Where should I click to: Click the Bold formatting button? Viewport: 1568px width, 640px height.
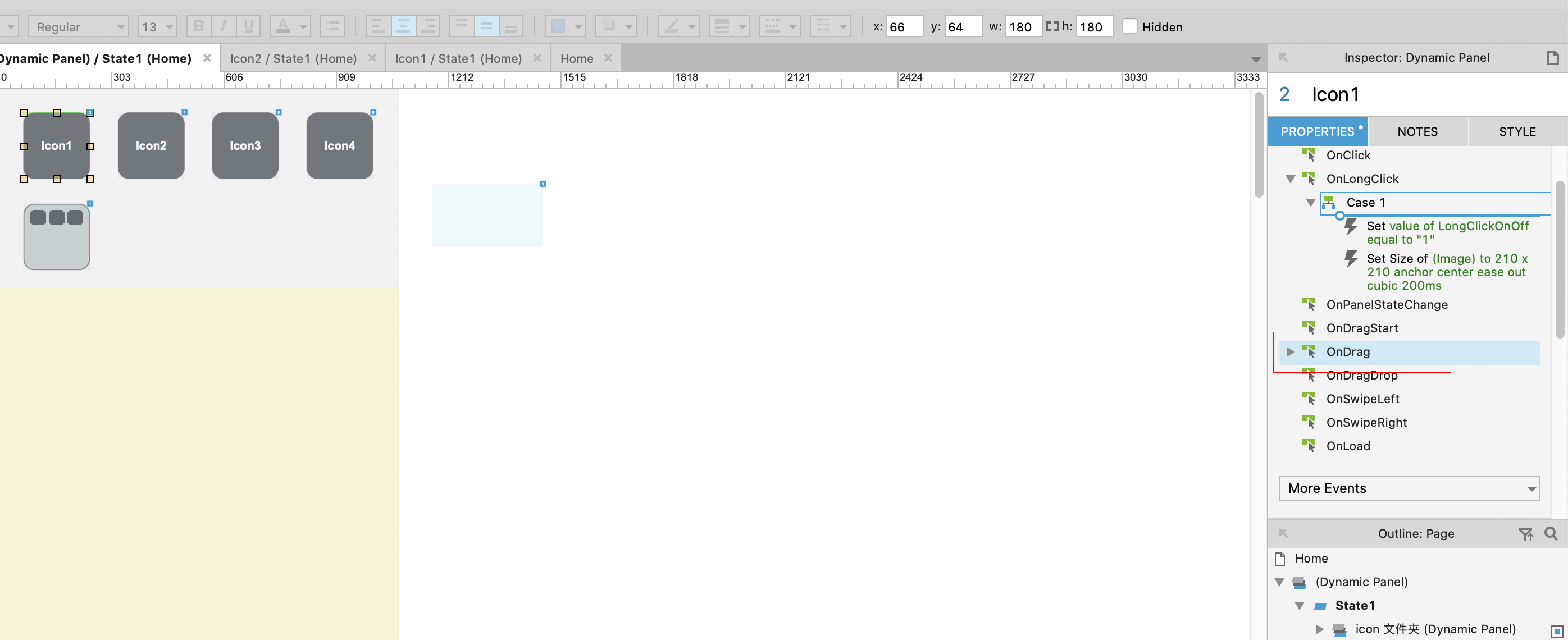198,26
